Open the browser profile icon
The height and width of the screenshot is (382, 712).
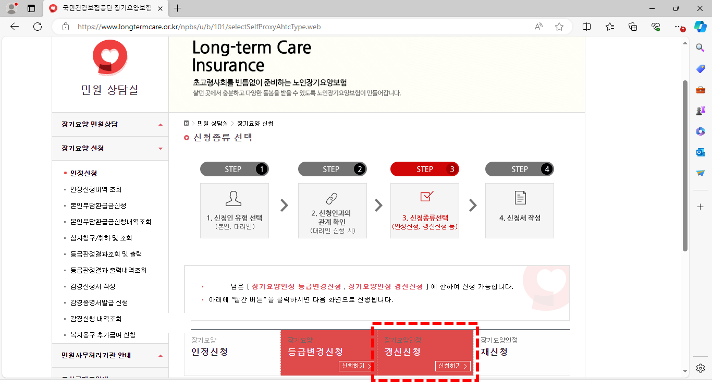click(12, 8)
